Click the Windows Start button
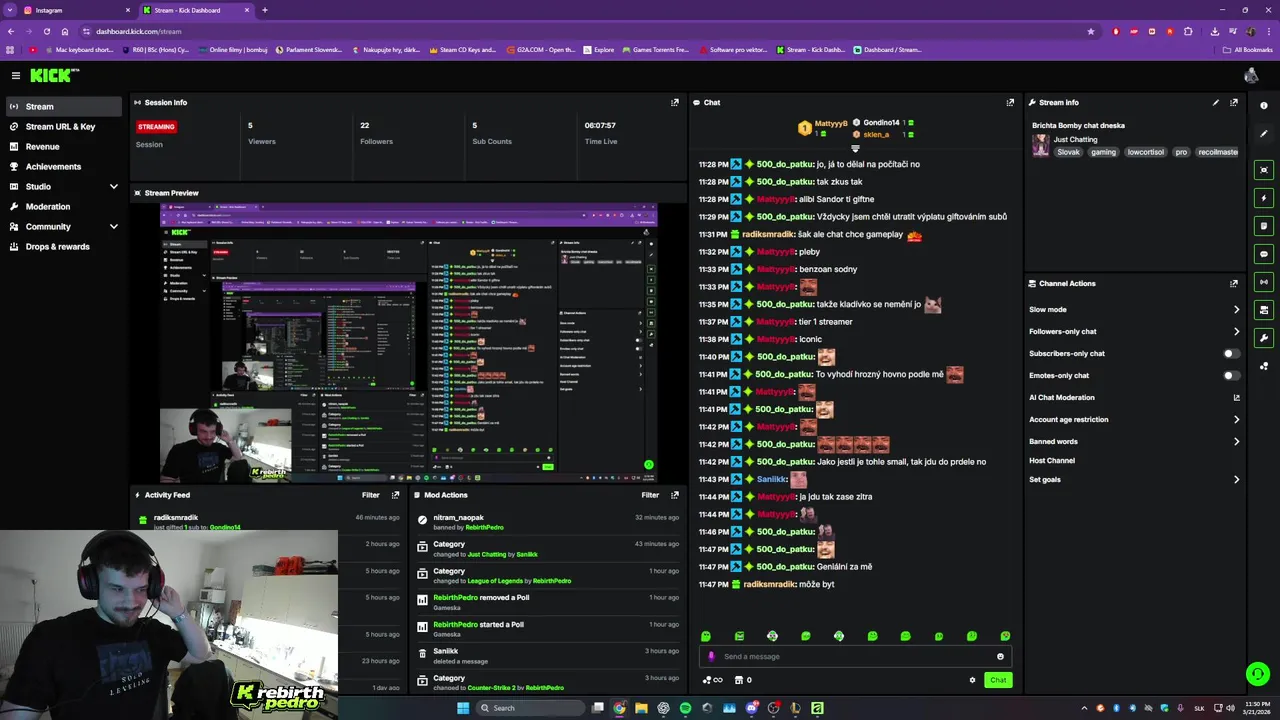Screen dimensions: 1280x720 pos(463,708)
